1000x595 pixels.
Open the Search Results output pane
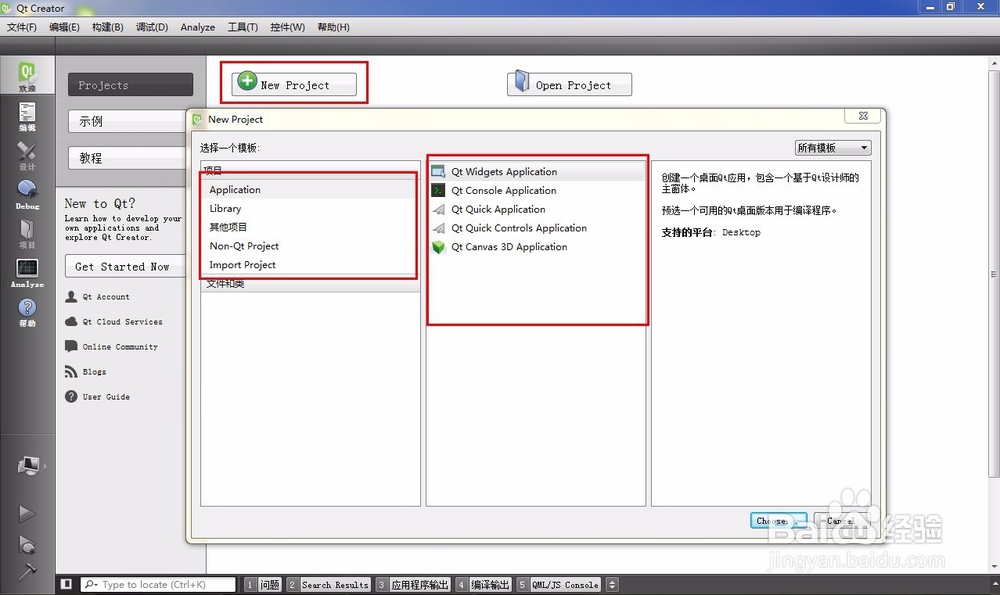tap(328, 584)
